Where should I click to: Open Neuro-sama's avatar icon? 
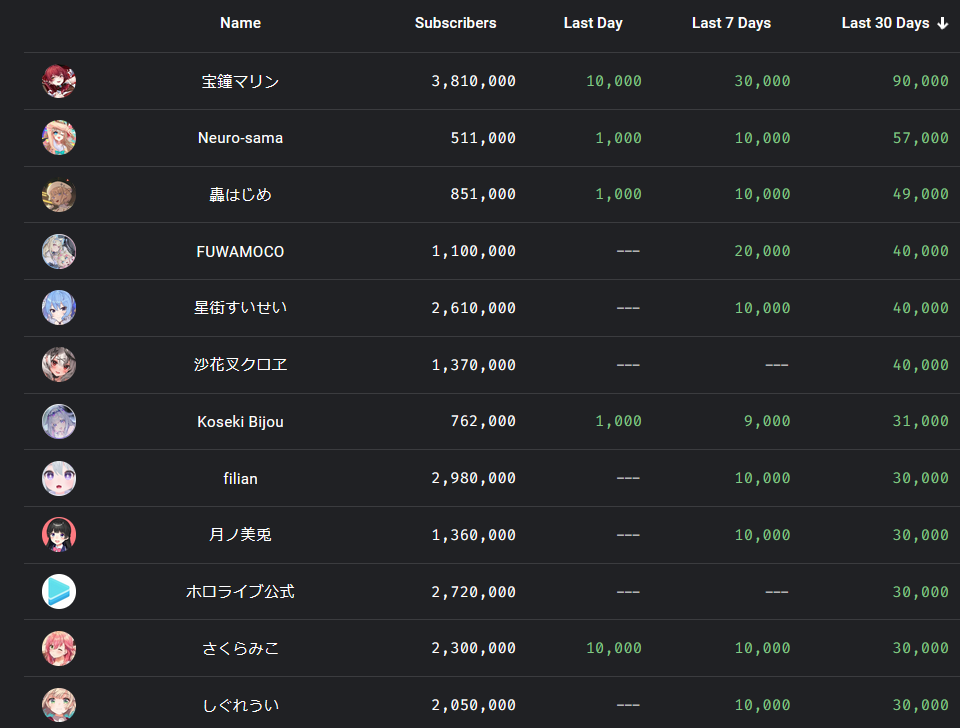pyautogui.click(x=59, y=138)
